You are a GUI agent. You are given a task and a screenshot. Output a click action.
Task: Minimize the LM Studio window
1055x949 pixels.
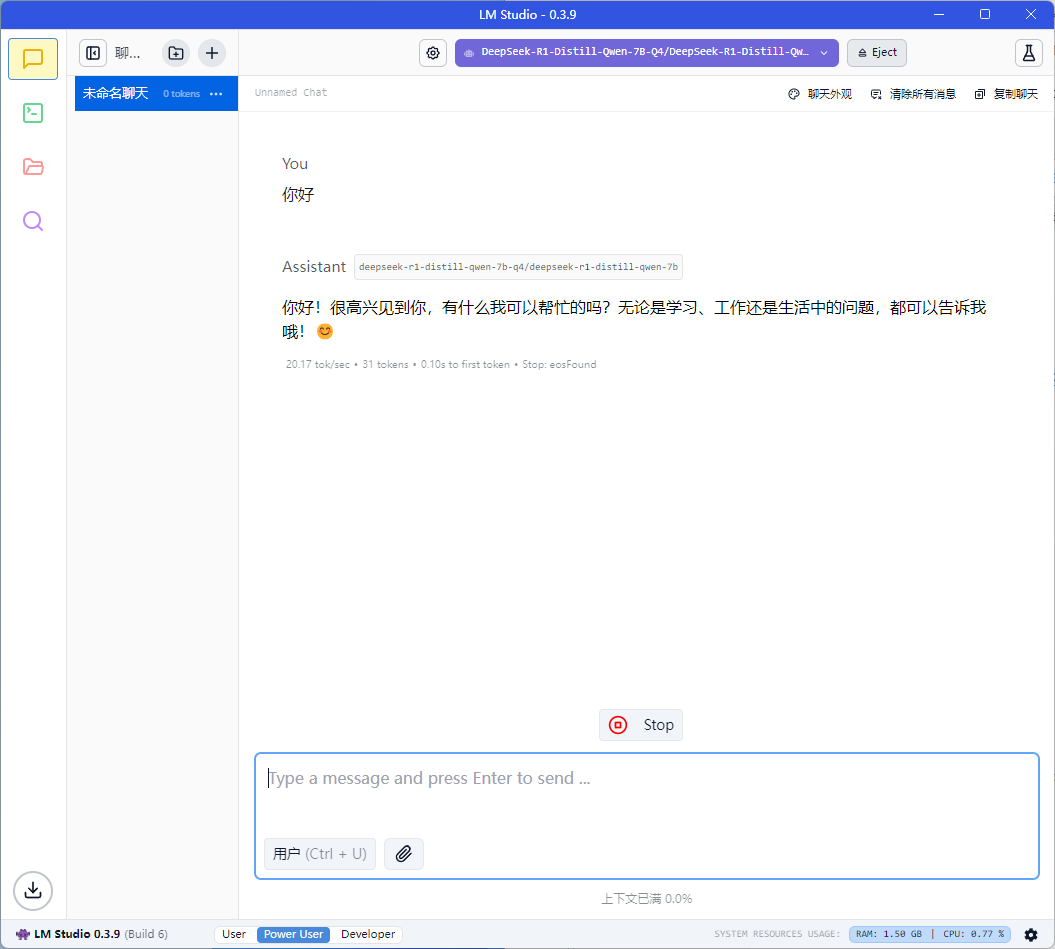click(x=939, y=14)
